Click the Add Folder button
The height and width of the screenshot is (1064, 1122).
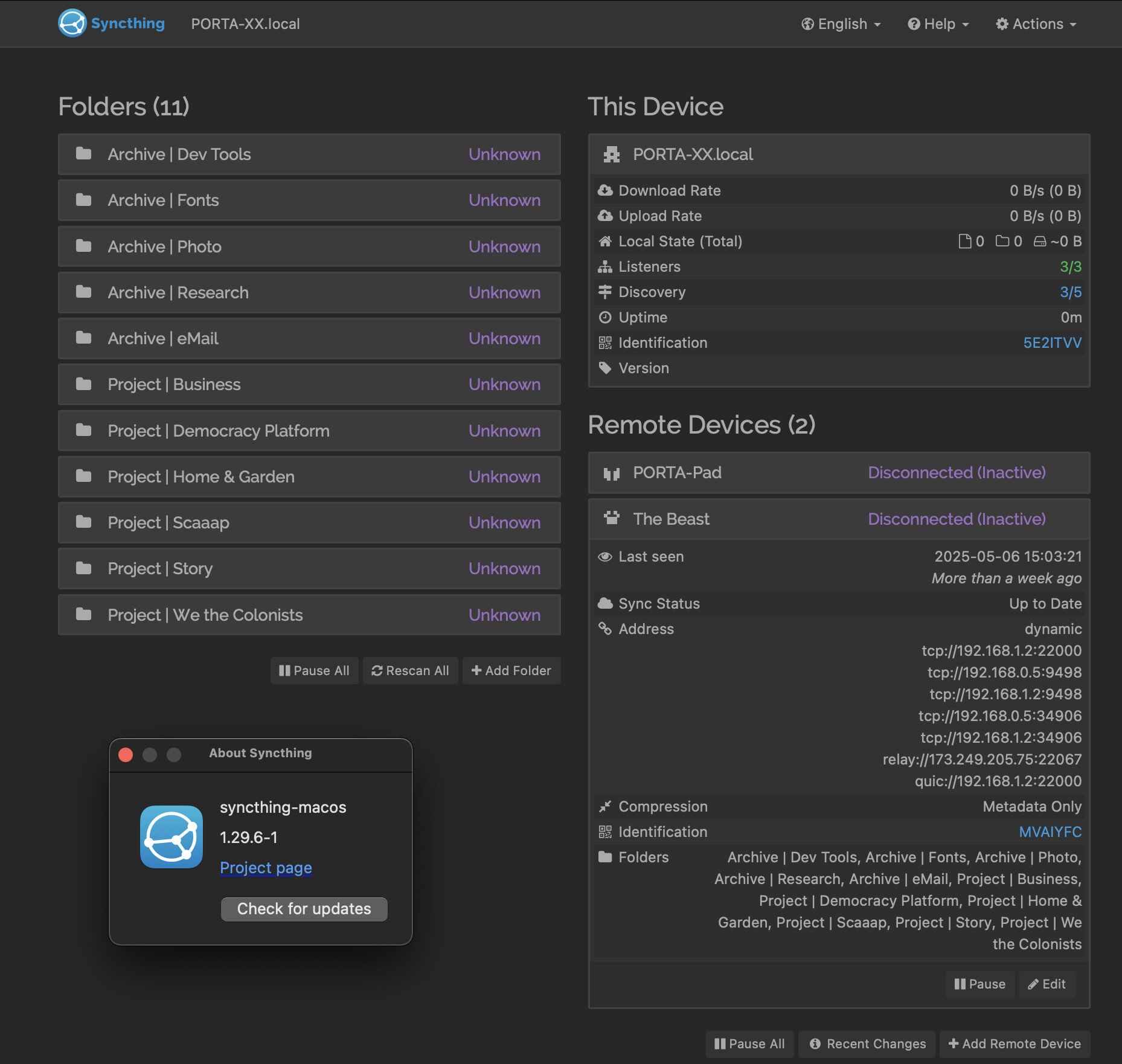click(511, 671)
